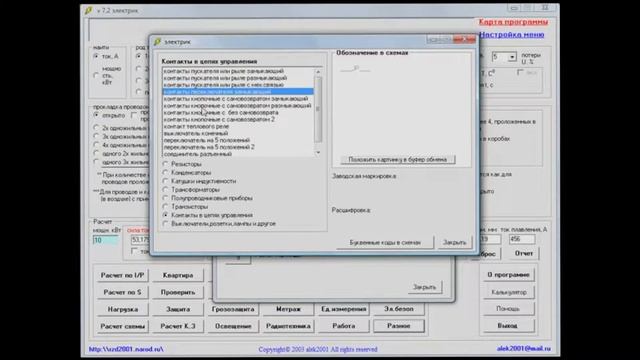Screen dimensions: 640x360
Task: Choose 'Выключатели, розетки, лампы и другое' radio
Action: click(165, 224)
